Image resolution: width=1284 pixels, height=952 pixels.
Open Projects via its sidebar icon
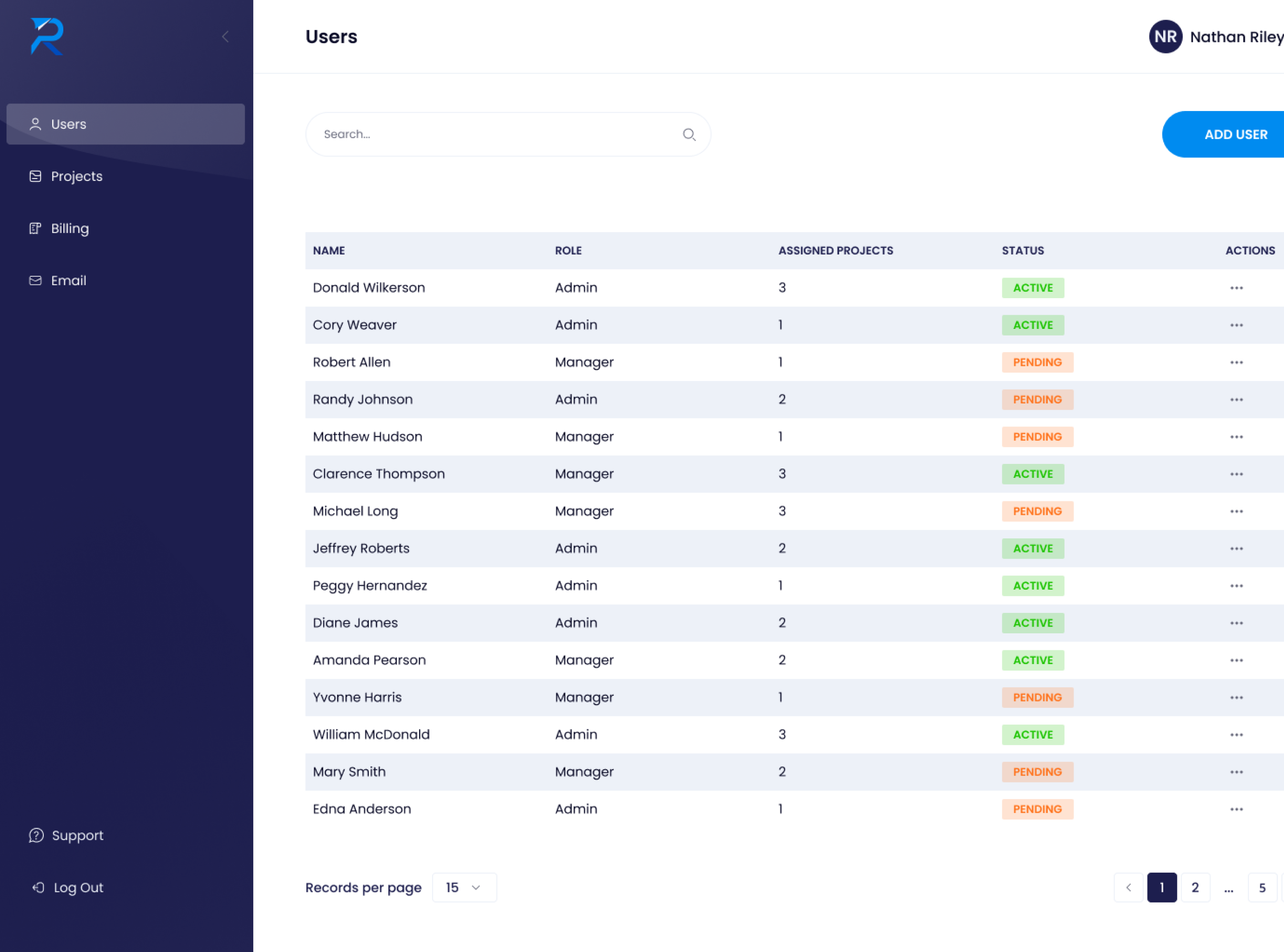35,176
